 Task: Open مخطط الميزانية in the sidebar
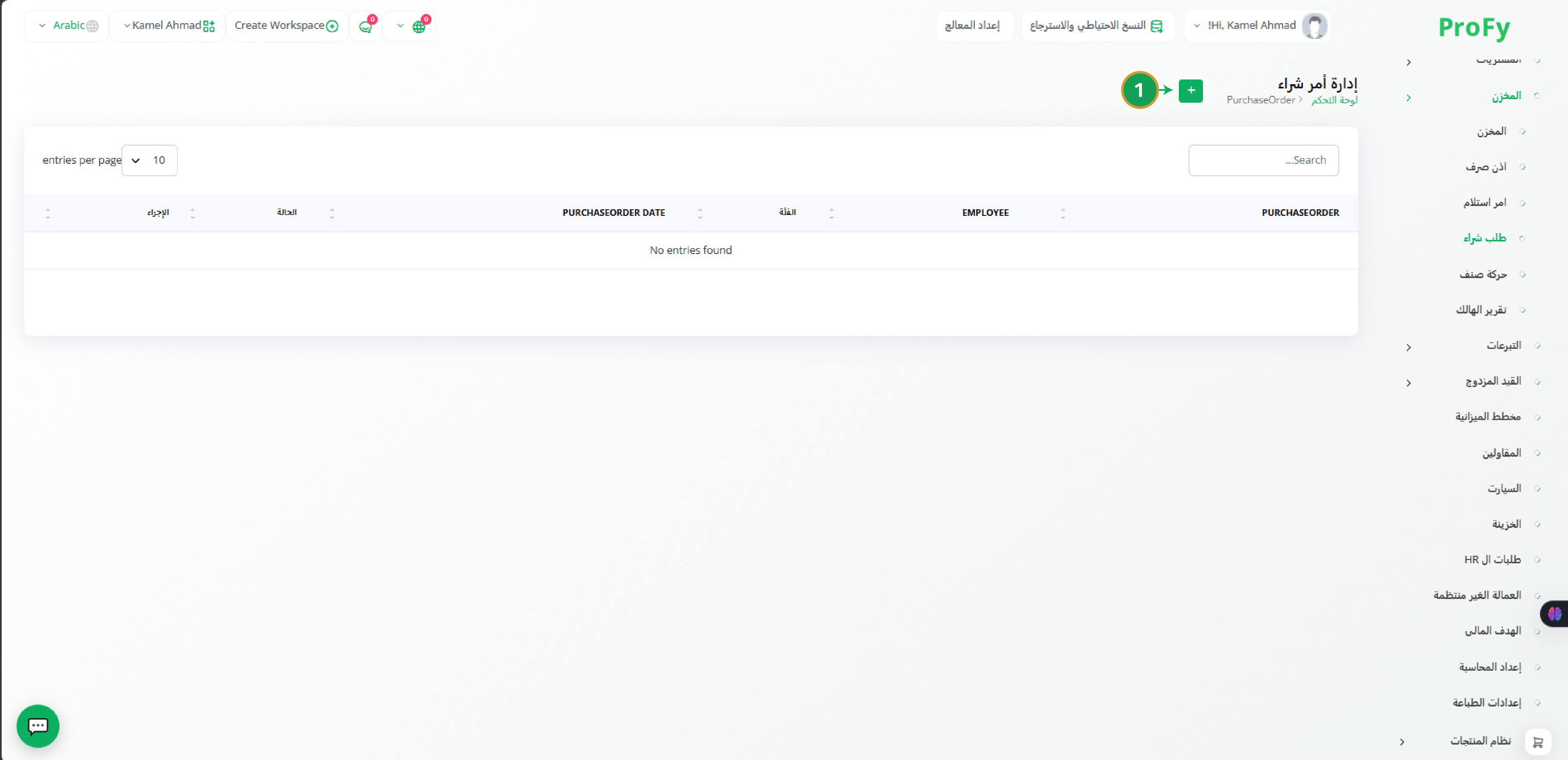point(1488,416)
